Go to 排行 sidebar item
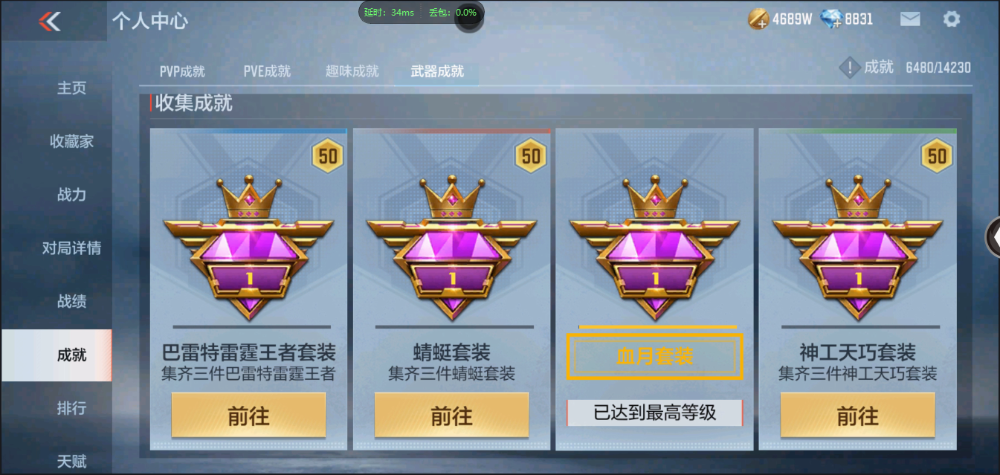 coord(71,408)
